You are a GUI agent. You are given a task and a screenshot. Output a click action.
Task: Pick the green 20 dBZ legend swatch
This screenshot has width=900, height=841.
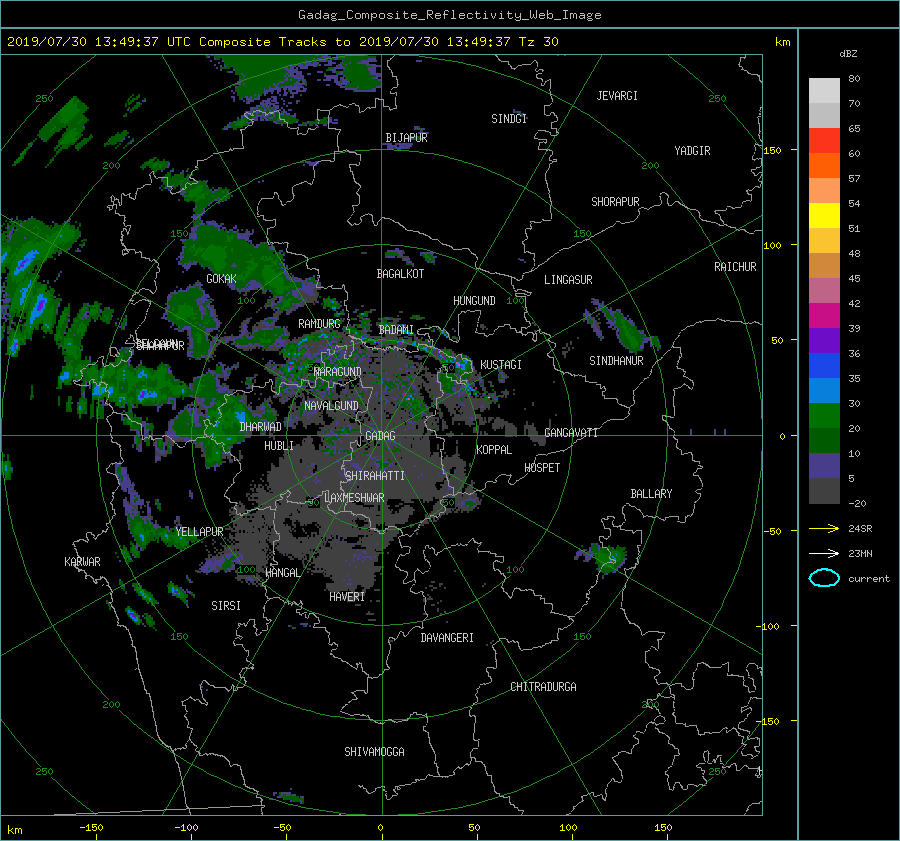824,416
